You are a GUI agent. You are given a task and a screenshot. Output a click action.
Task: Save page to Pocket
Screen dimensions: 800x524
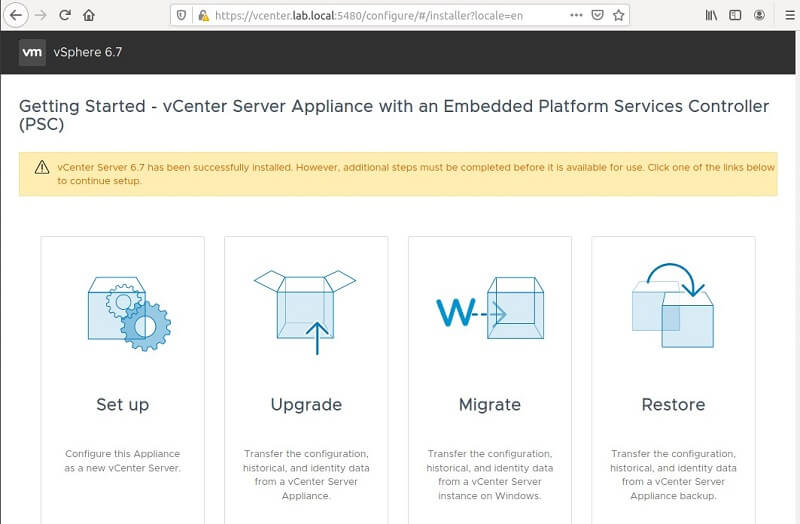click(597, 15)
